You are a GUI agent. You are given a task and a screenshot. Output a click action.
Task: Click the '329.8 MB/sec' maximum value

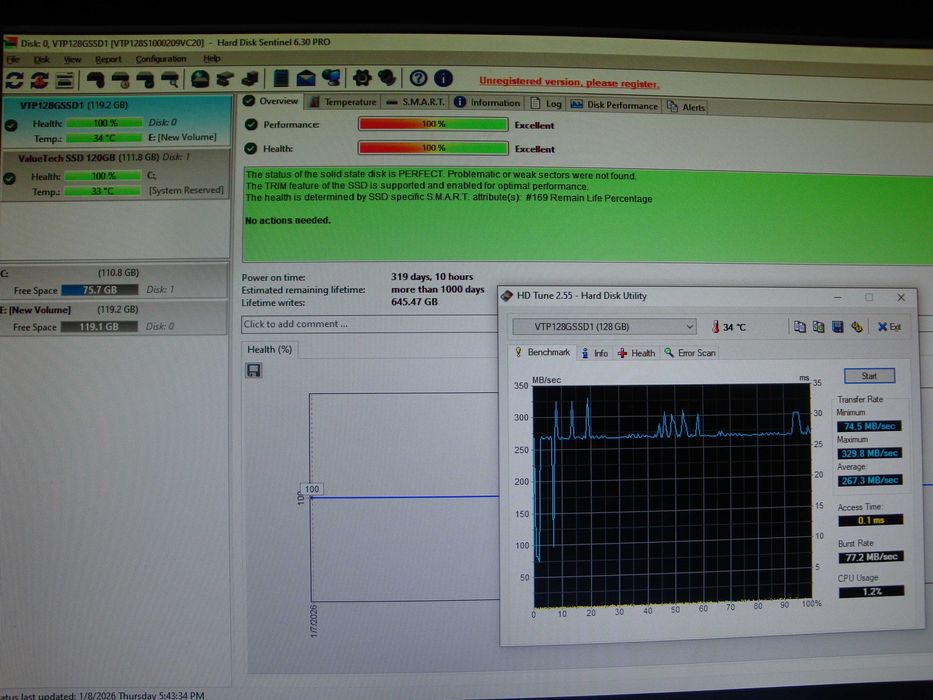coord(869,453)
